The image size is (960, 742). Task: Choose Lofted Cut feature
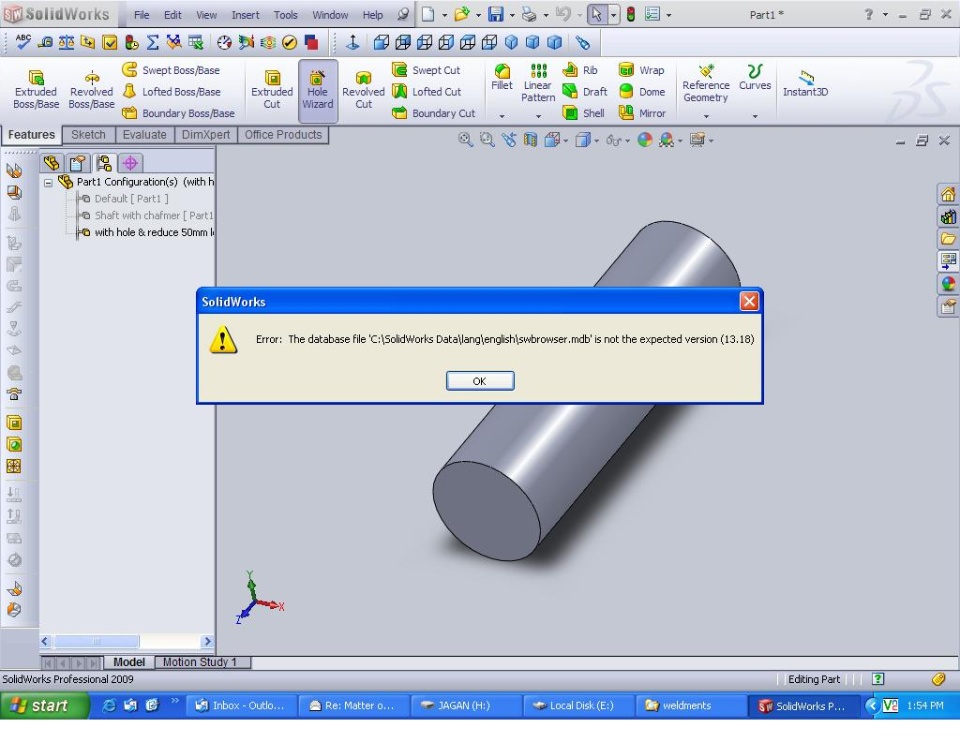click(427, 92)
